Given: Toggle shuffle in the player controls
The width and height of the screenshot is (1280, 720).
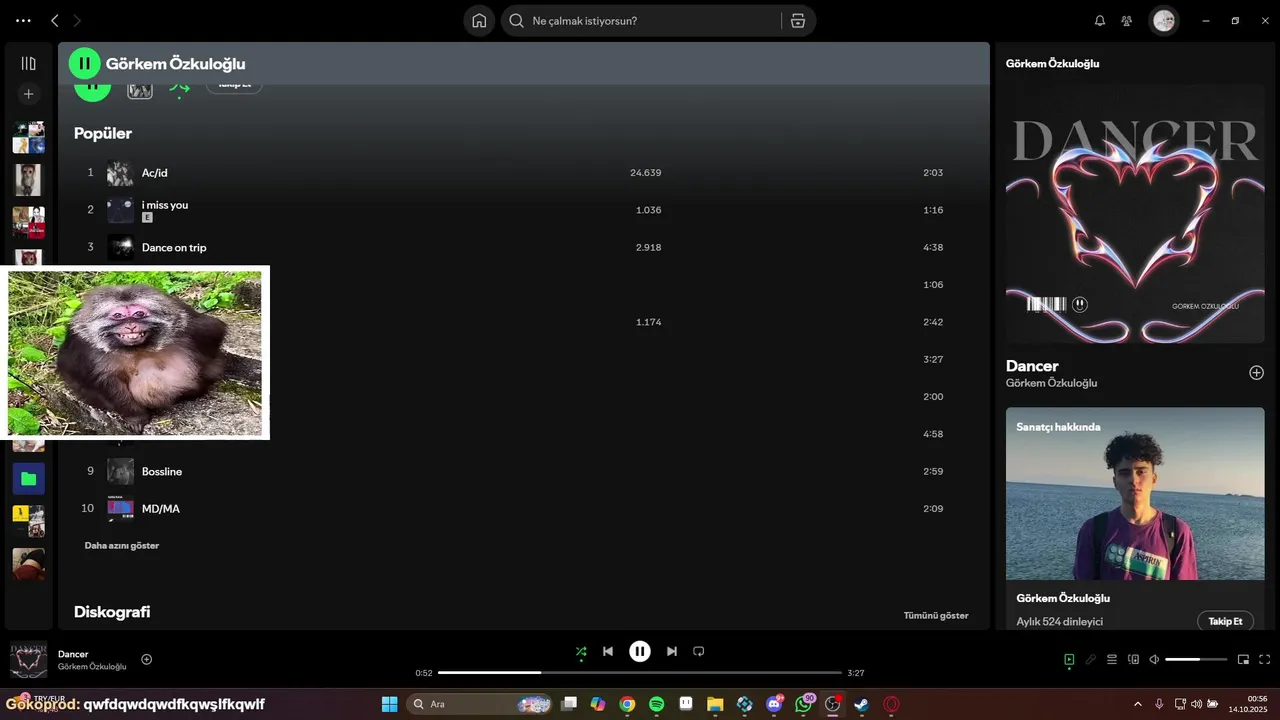Looking at the screenshot, I should pyautogui.click(x=581, y=652).
